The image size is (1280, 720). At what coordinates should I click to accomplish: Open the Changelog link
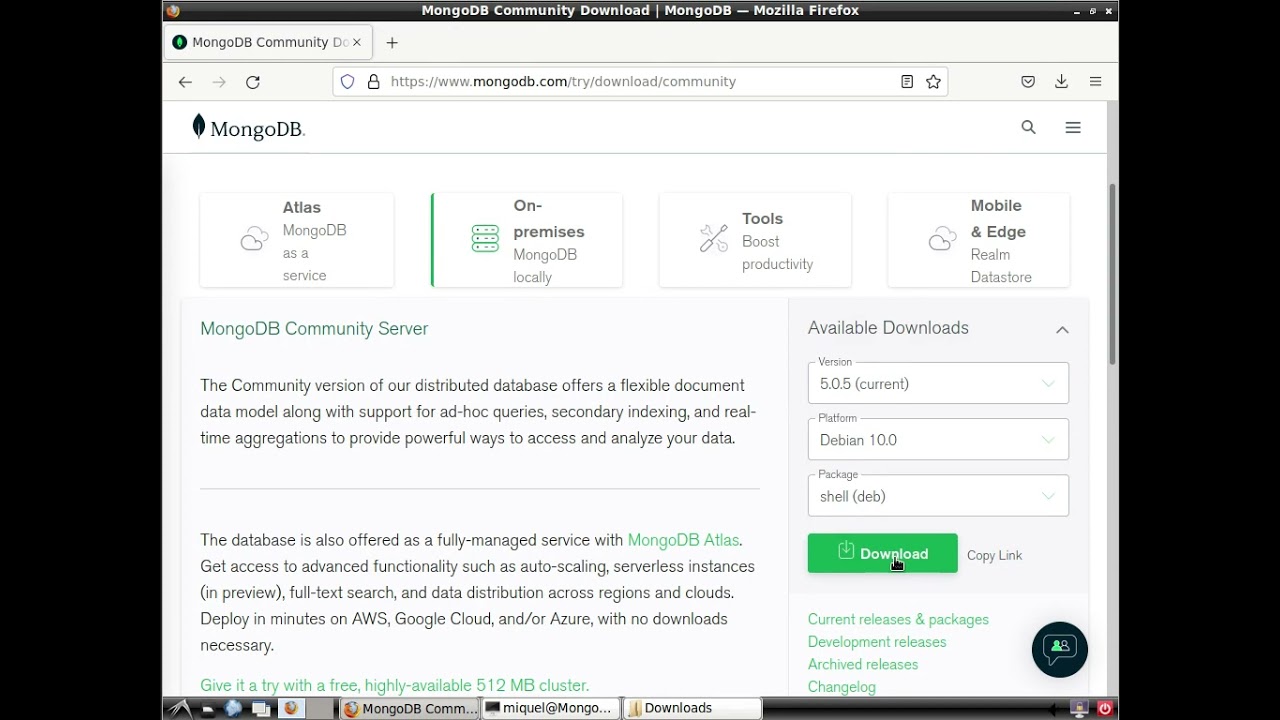point(842,687)
